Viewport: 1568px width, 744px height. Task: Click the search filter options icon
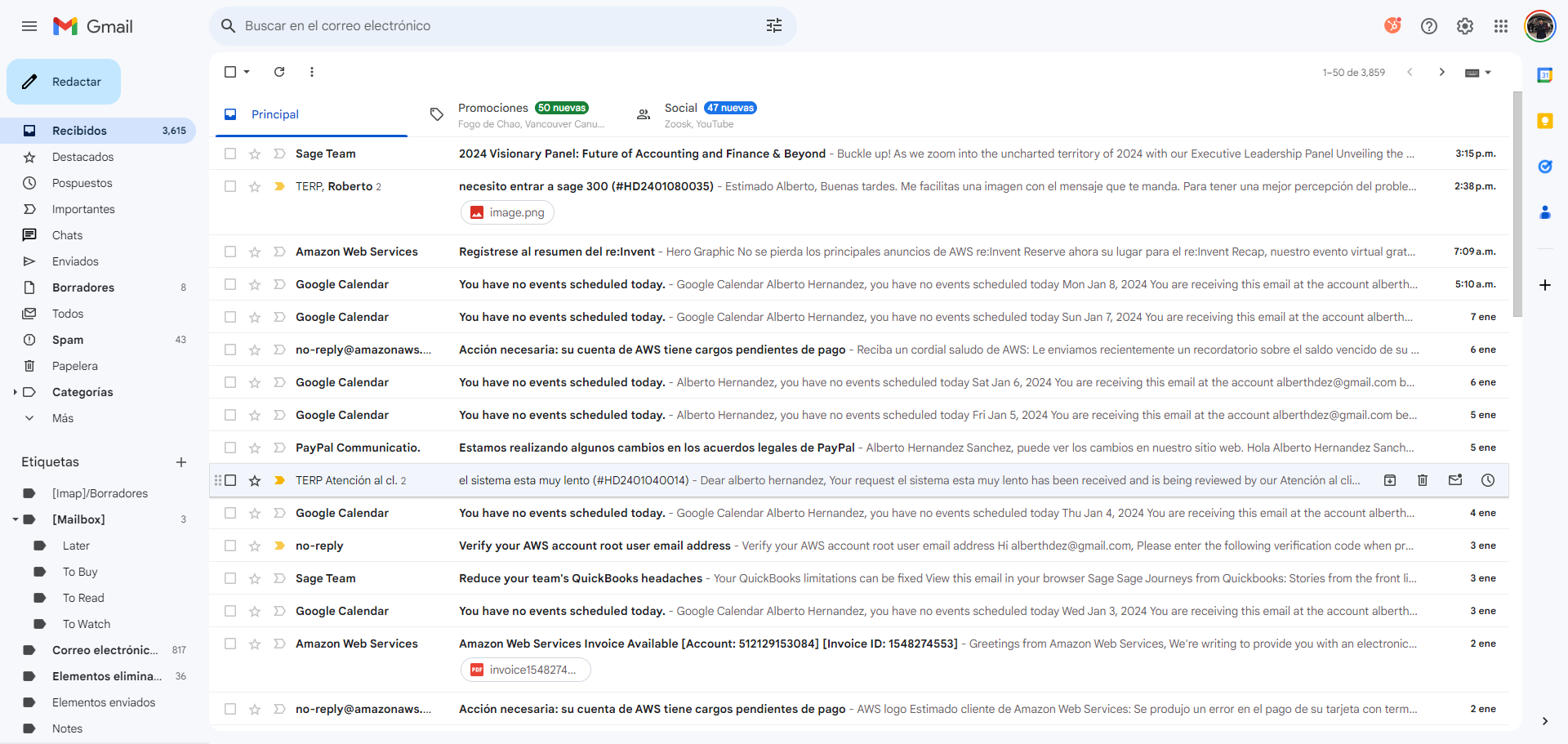(x=774, y=26)
